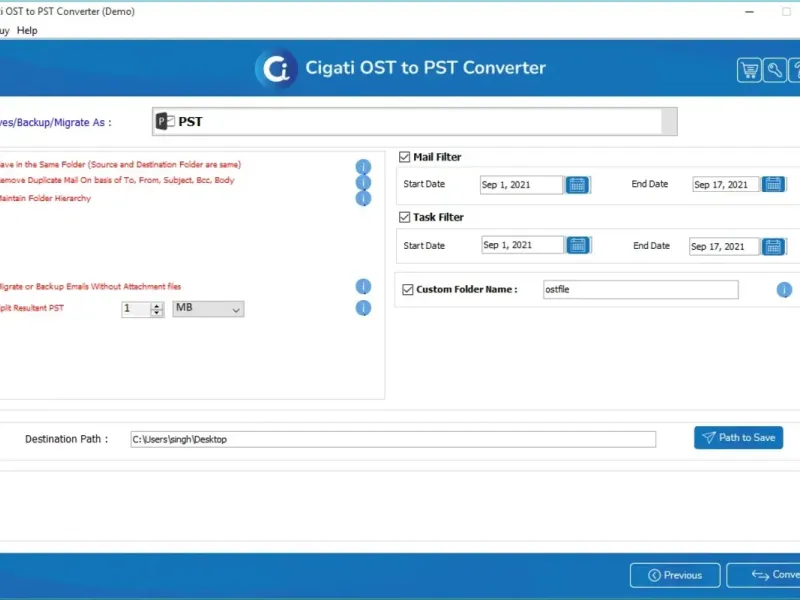Click the Destination Path field
This screenshot has width=800, height=600.
tap(393, 439)
